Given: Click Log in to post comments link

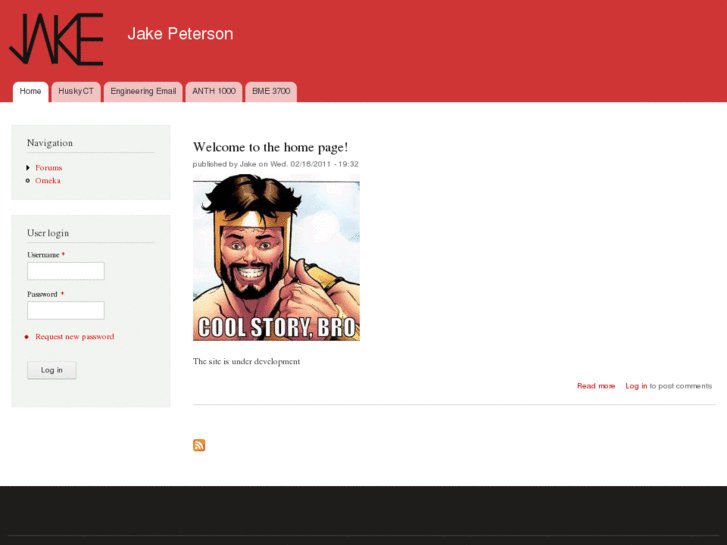Looking at the screenshot, I should tap(636, 386).
